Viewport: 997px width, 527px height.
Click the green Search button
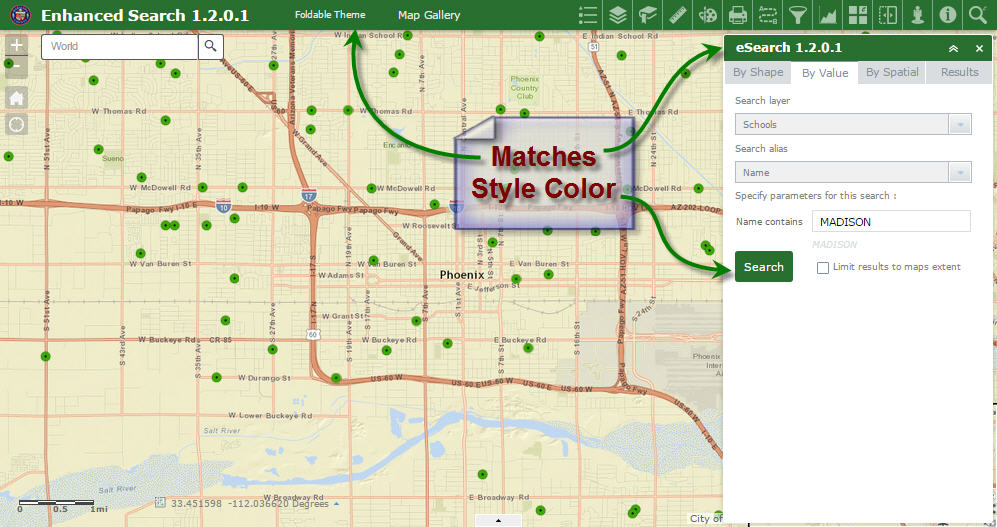point(764,266)
